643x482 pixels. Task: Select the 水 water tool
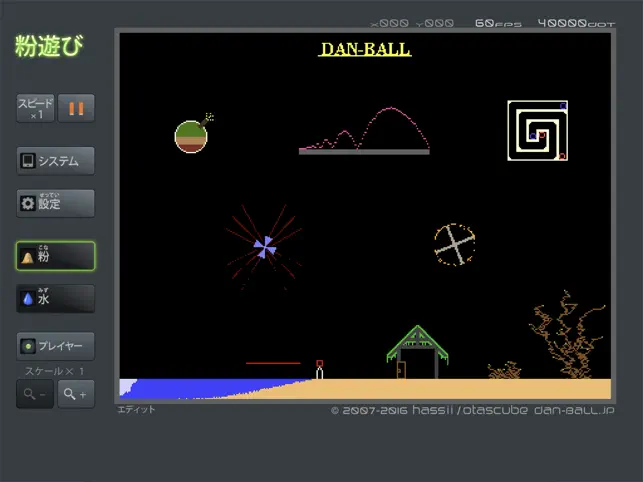(55, 299)
